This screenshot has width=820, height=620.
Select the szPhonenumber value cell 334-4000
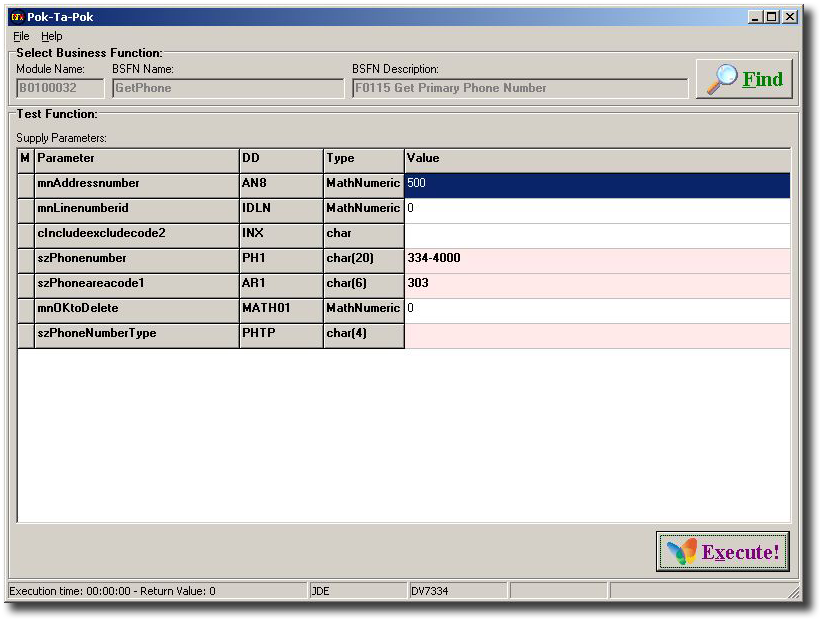click(x=597, y=261)
